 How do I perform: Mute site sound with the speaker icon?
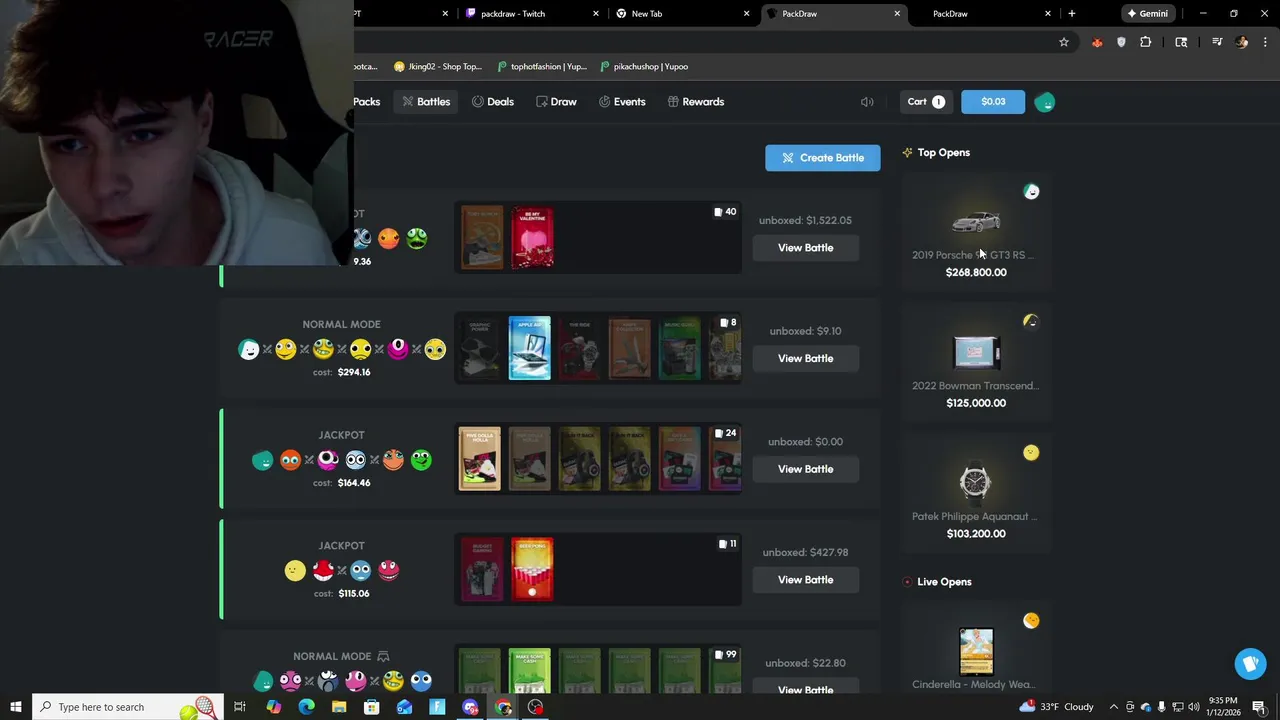(x=867, y=102)
